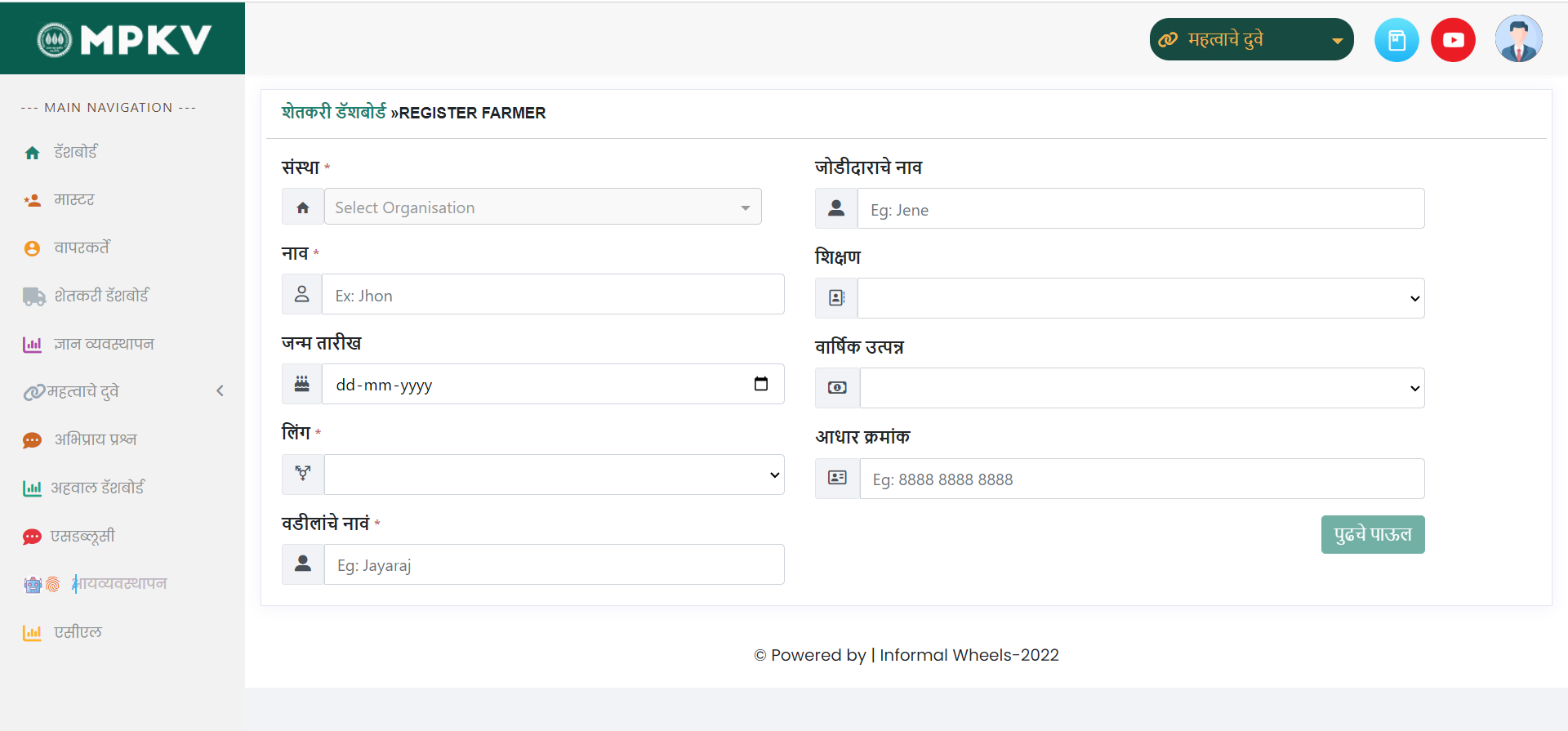Open अहवाल डॅशबोर्ड sidebar item
The height and width of the screenshot is (731, 1568).
(97, 488)
